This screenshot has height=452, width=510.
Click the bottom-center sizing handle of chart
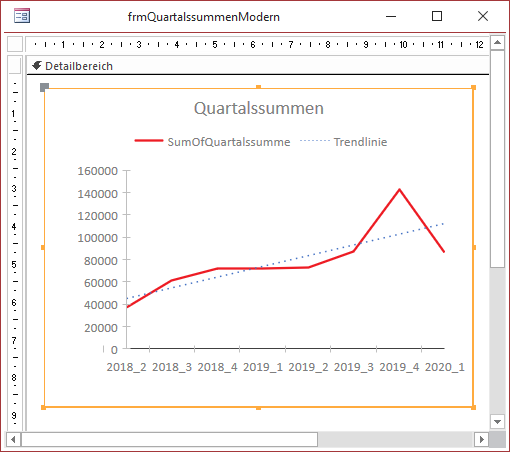tap(258, 407)
